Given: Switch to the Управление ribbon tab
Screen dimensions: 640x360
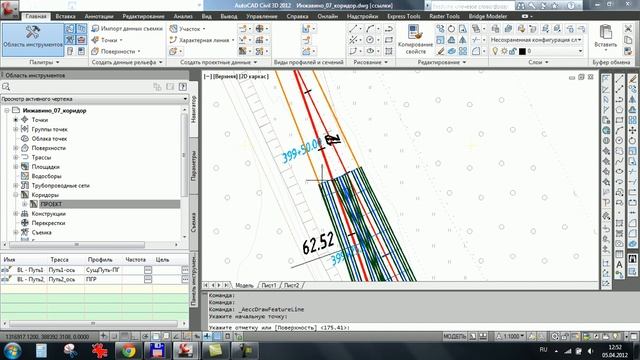Looking at the screenshot, I should pos(262,16).
